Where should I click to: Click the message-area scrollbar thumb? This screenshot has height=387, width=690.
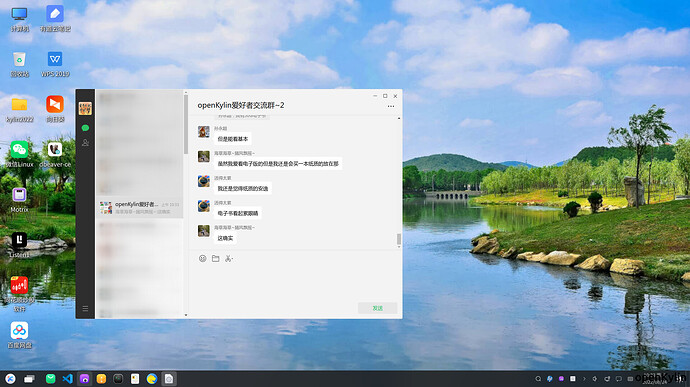(x=399, y=239)
